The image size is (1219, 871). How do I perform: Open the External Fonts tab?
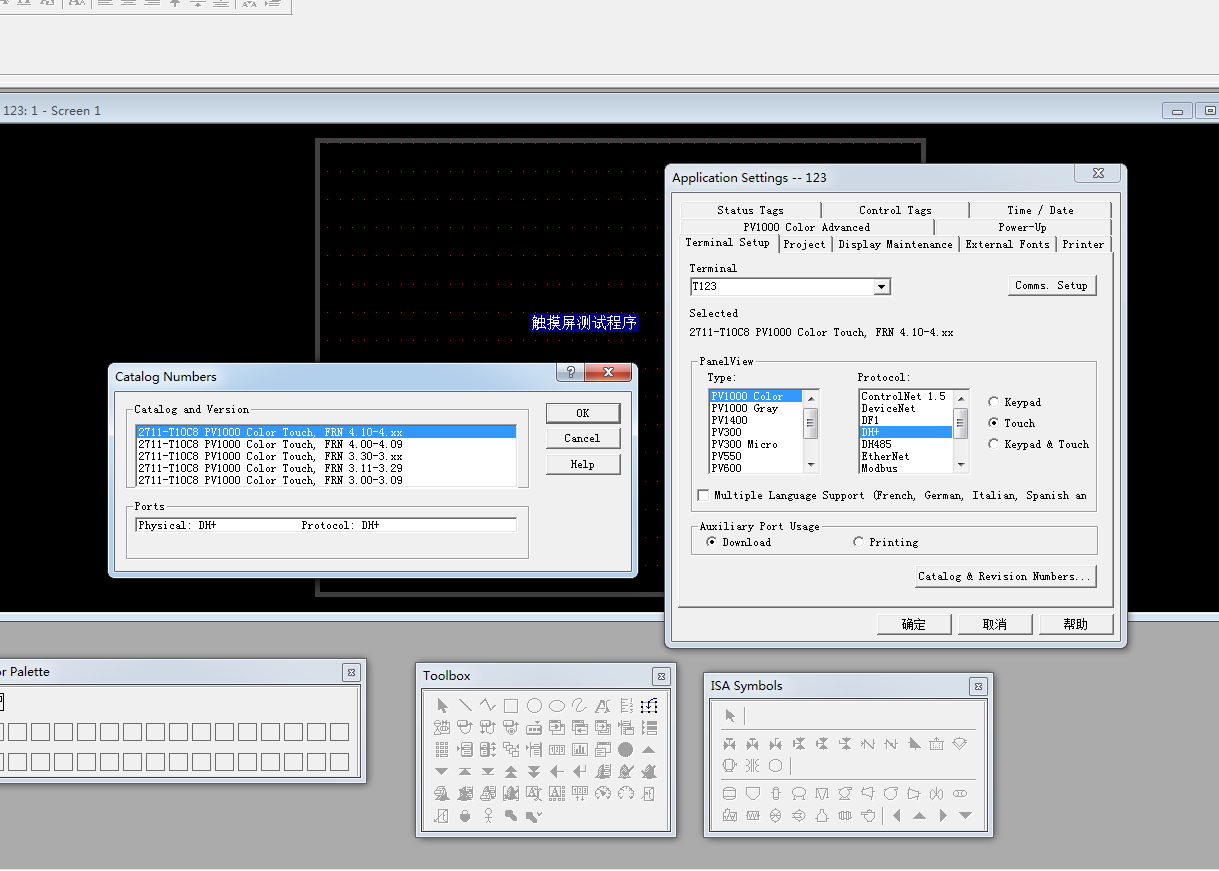(x=1007, y=244)
